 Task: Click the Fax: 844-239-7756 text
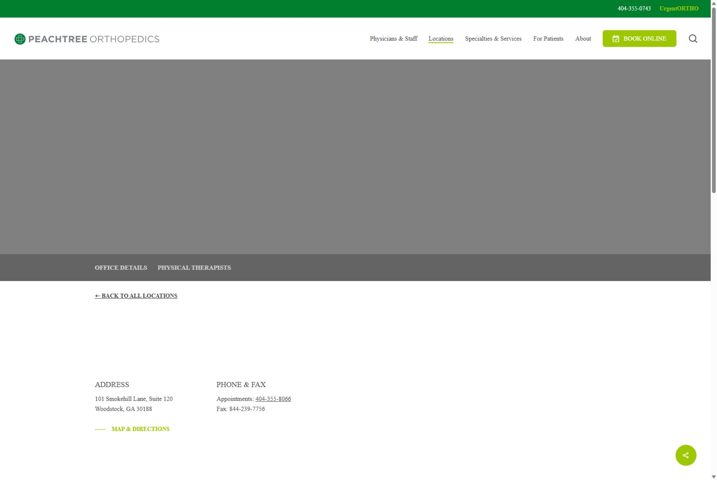[x=241, y=409]
